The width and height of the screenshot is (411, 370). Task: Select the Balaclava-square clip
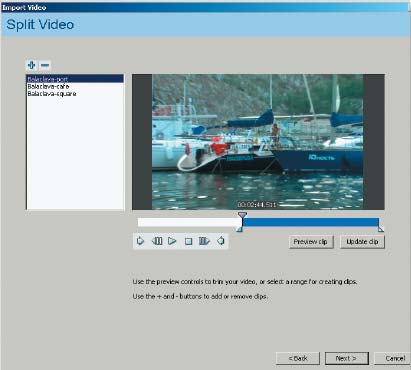coord(75,94)
